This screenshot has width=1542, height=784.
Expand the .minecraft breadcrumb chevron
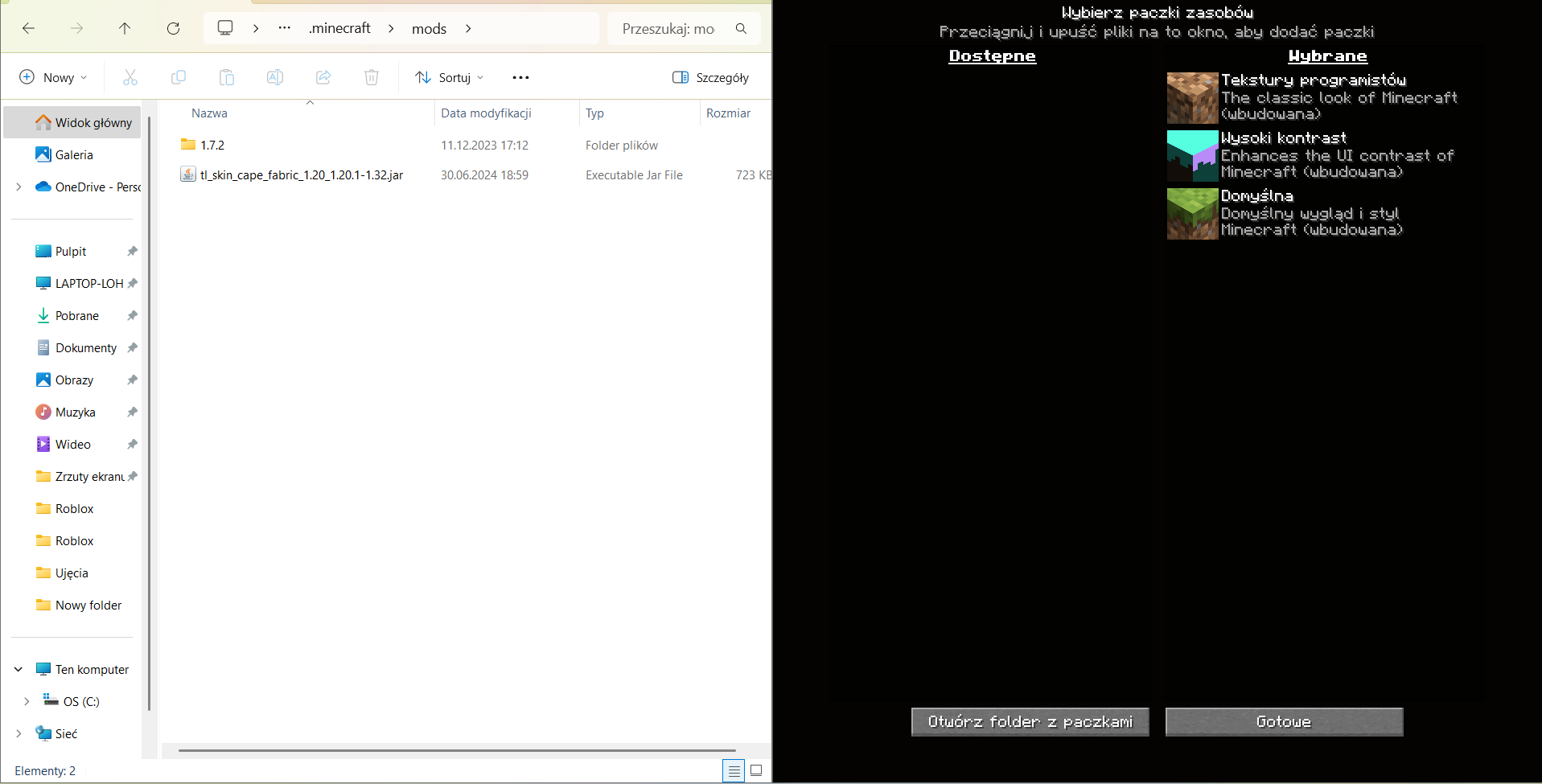(x=392, y=29)
